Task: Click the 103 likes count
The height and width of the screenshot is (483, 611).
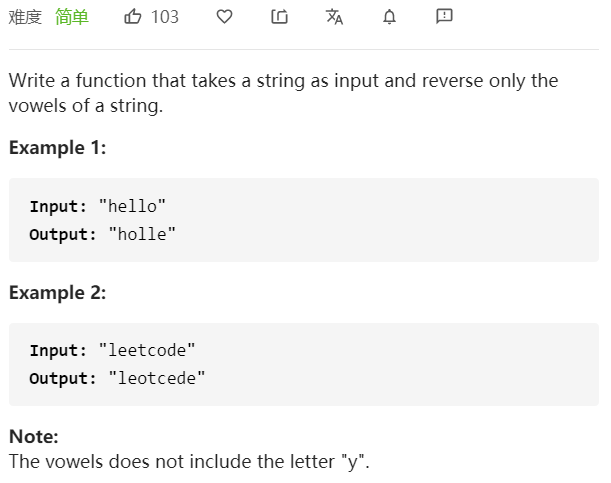Action: [x=165, y=17]
